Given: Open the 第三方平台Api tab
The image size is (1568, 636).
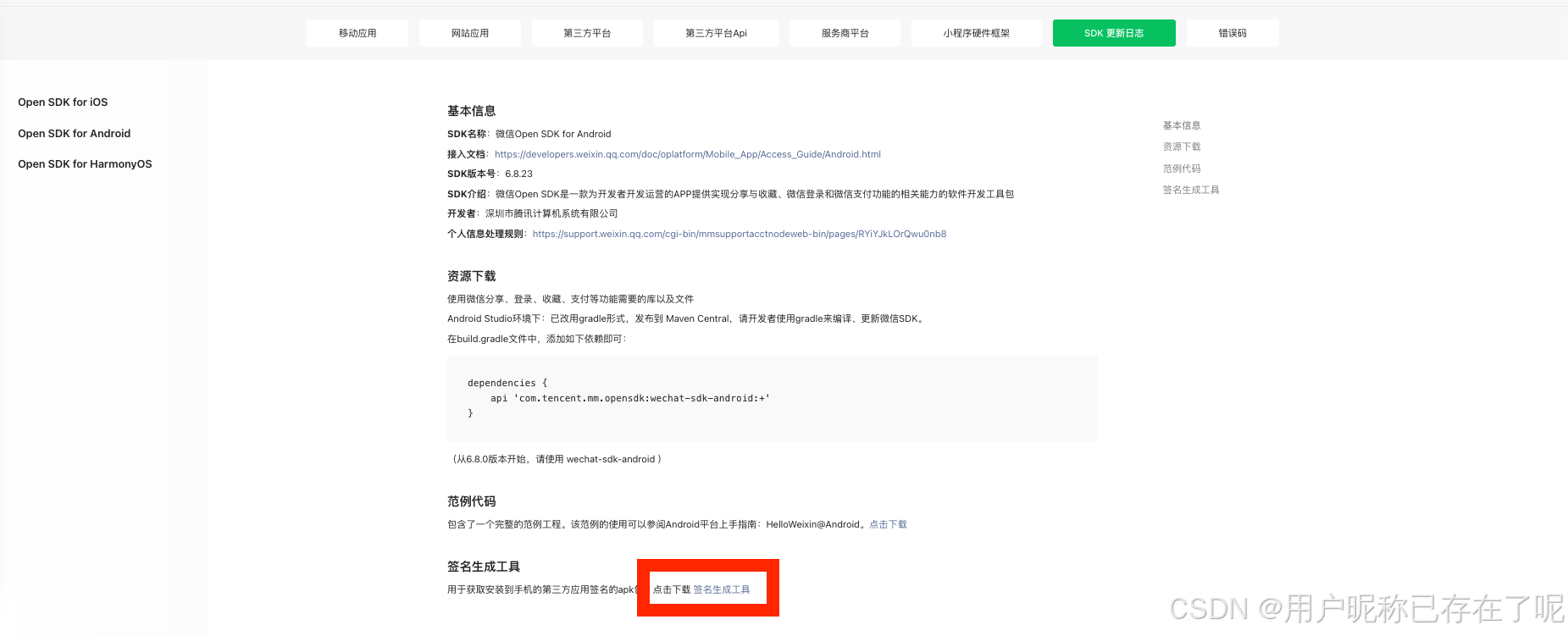Looking at the screenshot, I should click(x=716, y=33).
